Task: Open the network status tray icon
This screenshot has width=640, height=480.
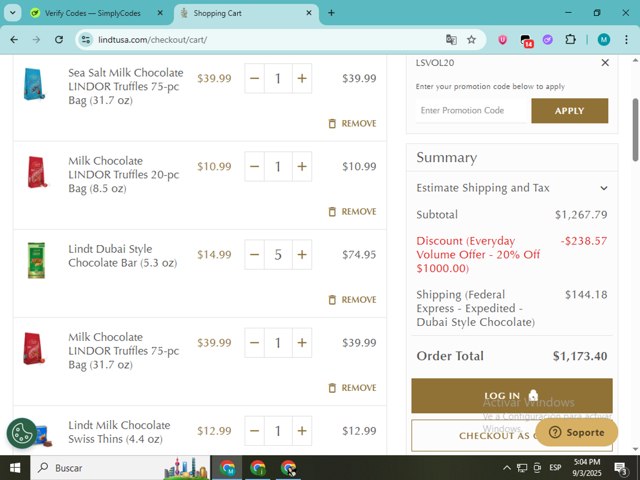Action: 522,468
